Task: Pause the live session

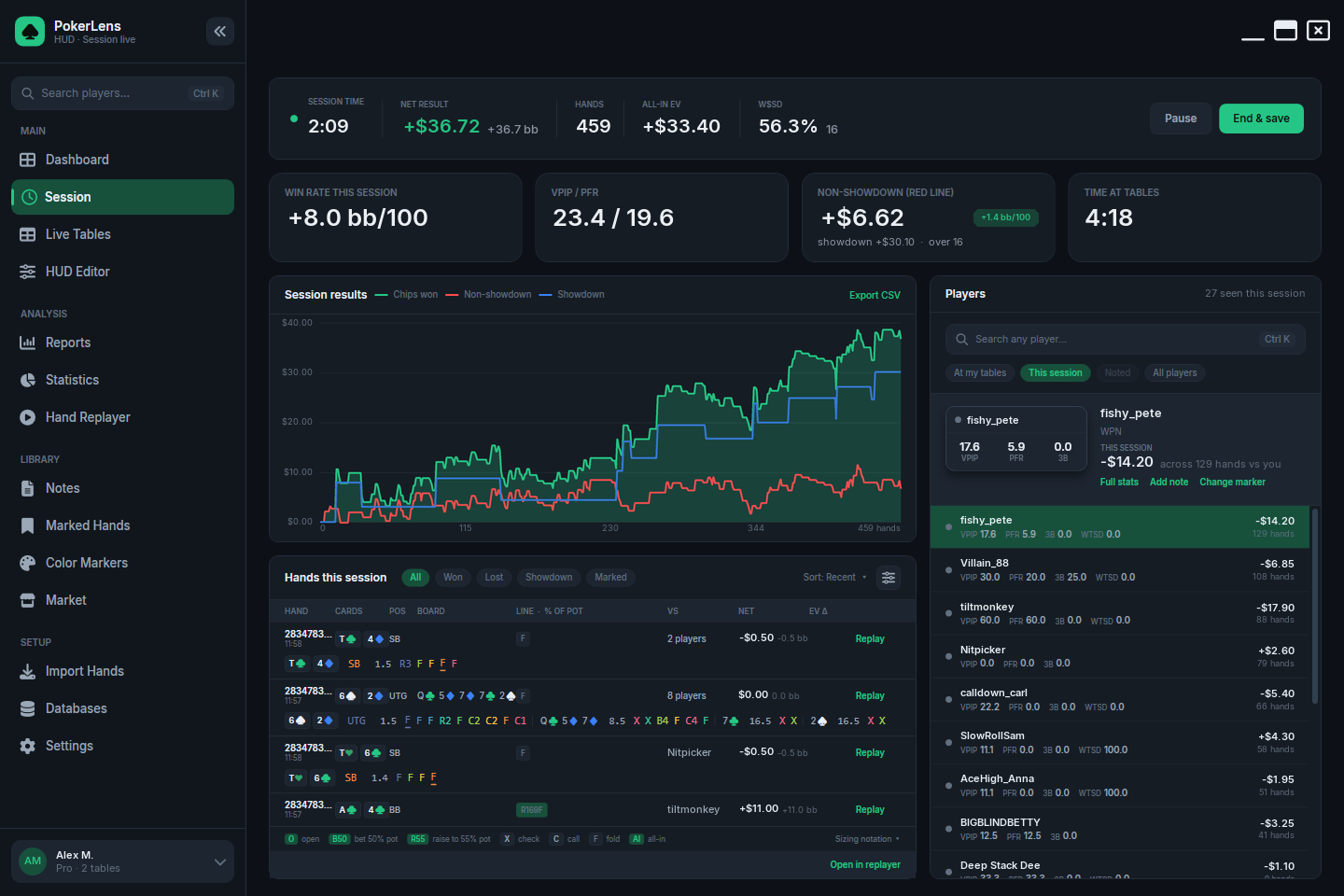Action: pos(1181,119)
